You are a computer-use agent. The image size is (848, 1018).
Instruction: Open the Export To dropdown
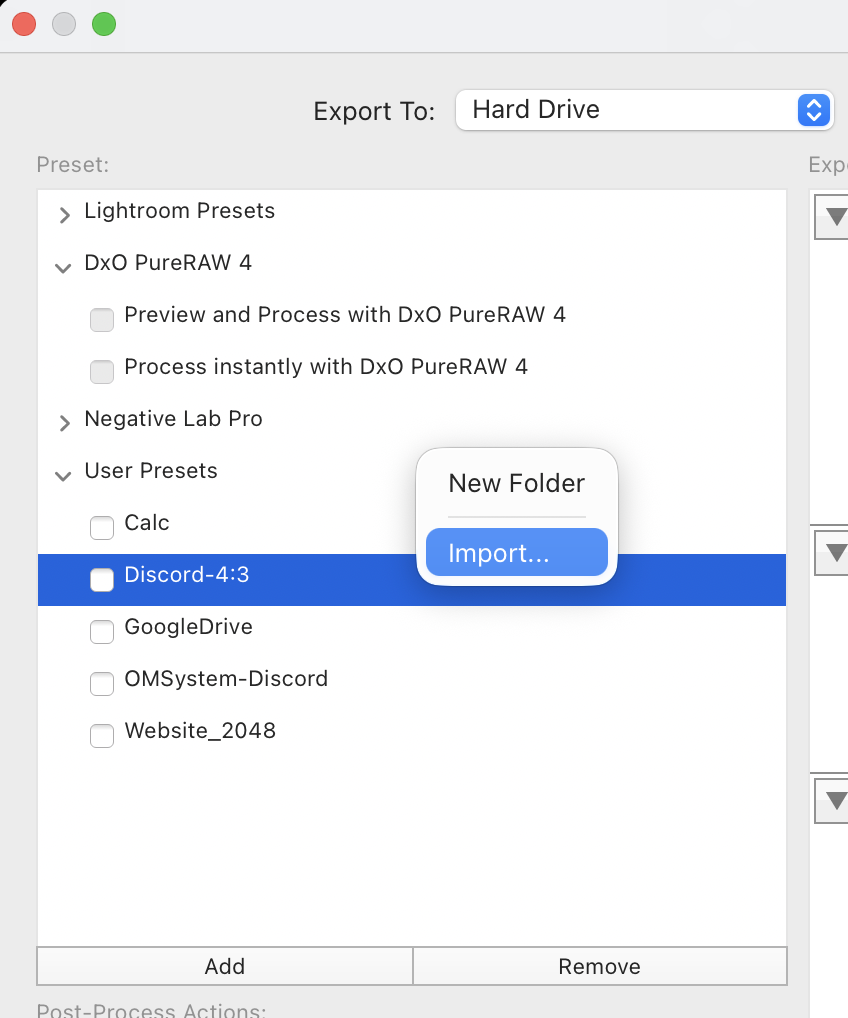[644, 110]
